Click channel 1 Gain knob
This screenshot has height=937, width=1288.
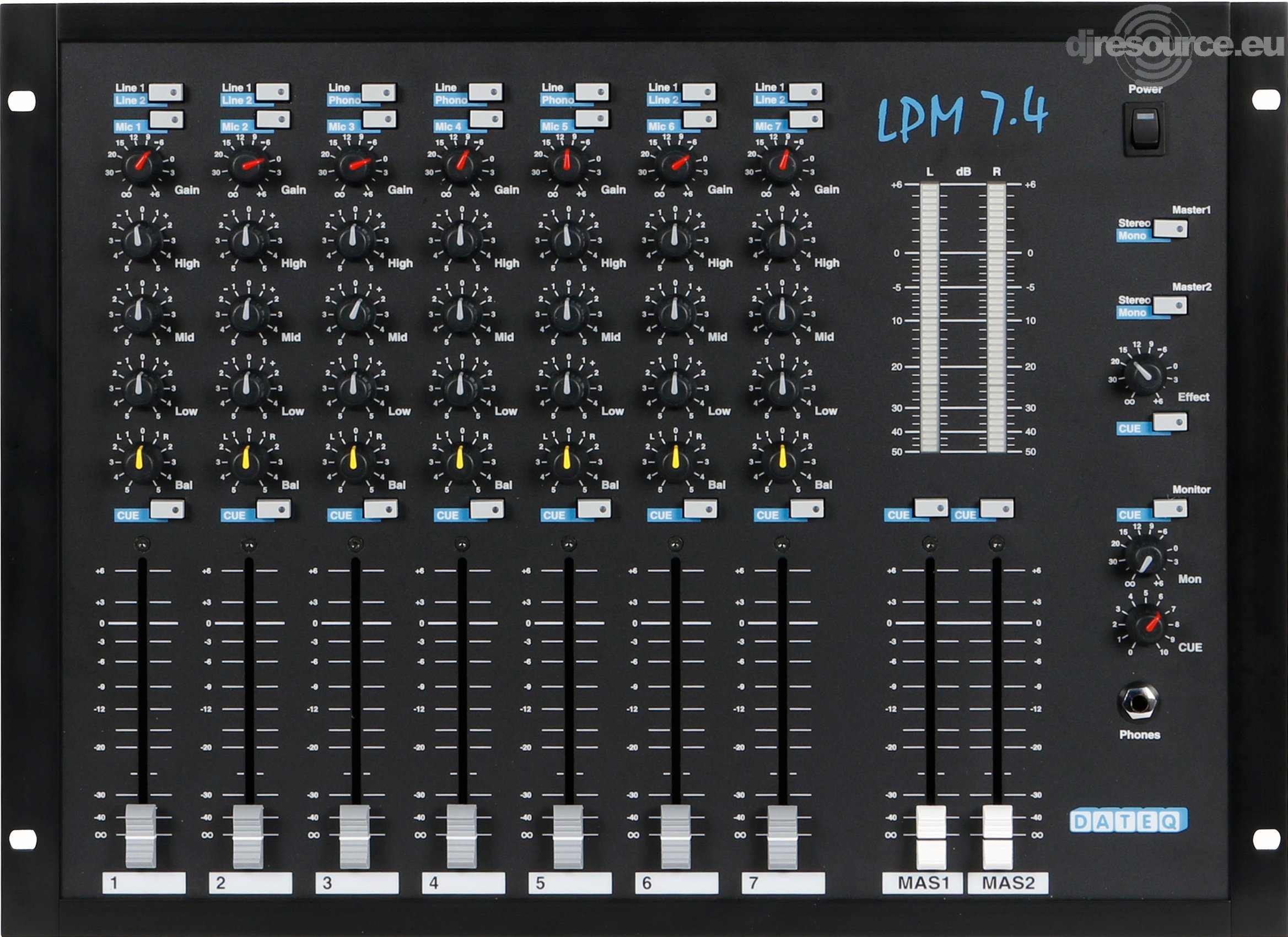[x=141, y=164]
